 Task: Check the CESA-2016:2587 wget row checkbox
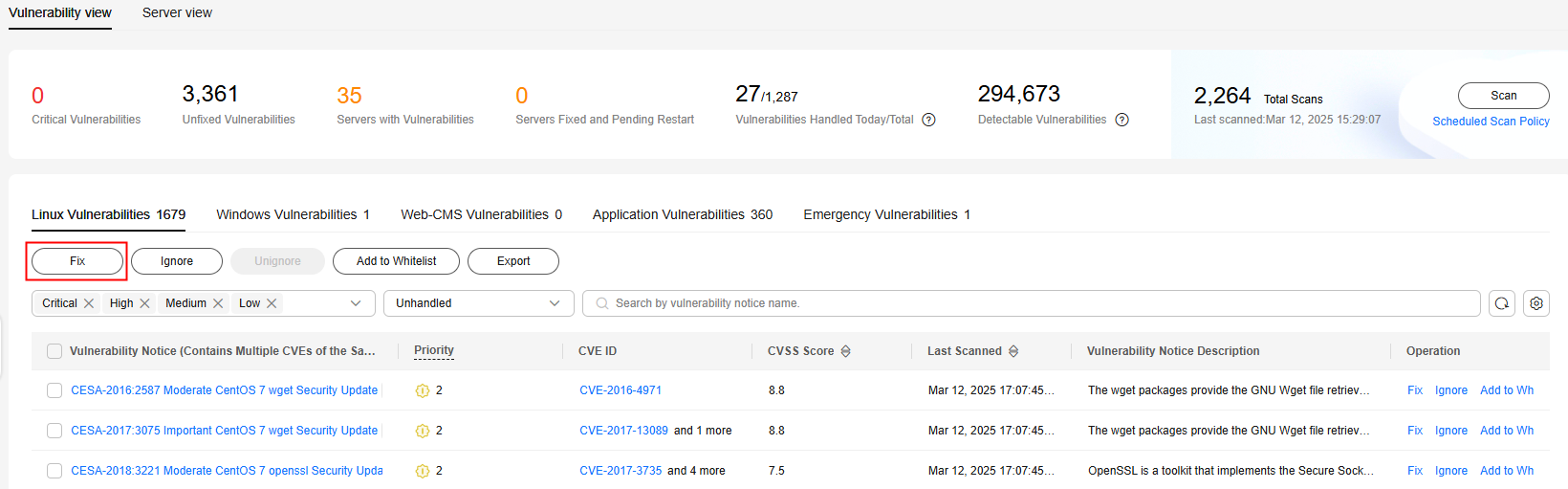tap(54, 390)
